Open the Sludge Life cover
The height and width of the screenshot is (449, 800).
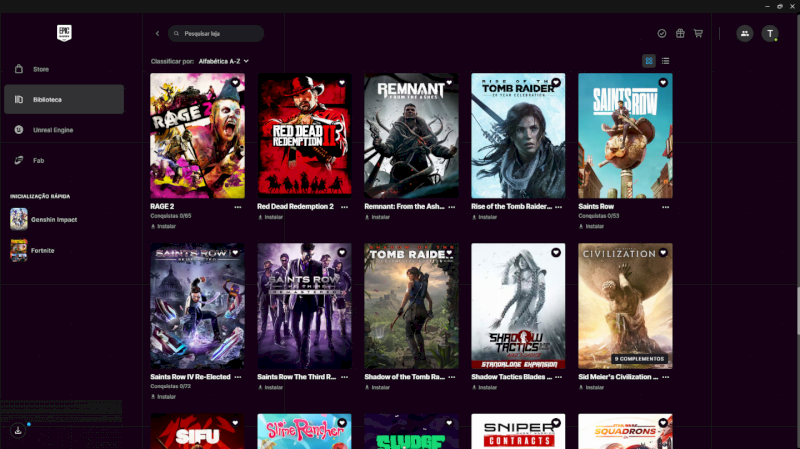tap(411, 432)
